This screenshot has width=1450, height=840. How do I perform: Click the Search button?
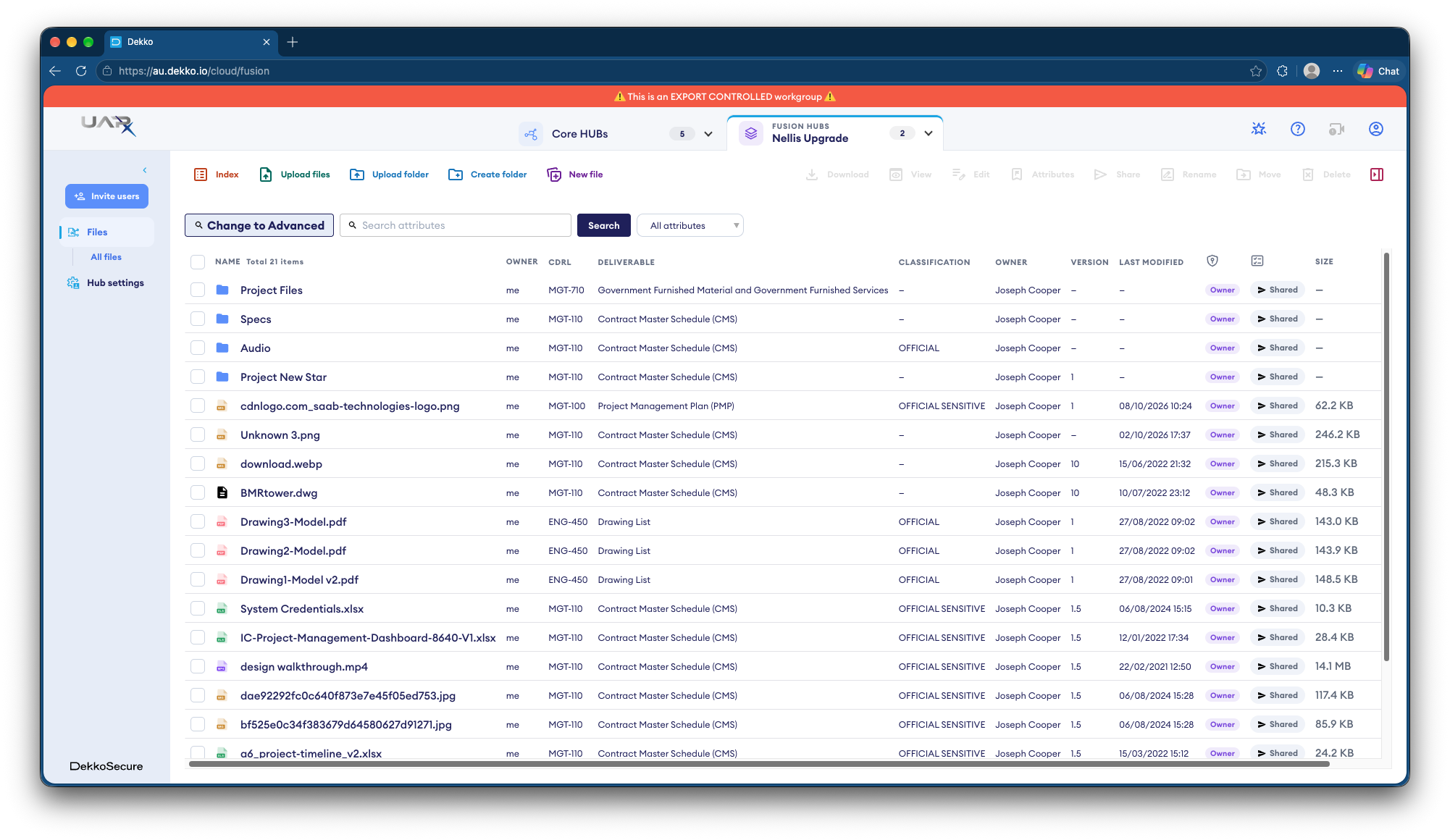click(x=603, y=225)
